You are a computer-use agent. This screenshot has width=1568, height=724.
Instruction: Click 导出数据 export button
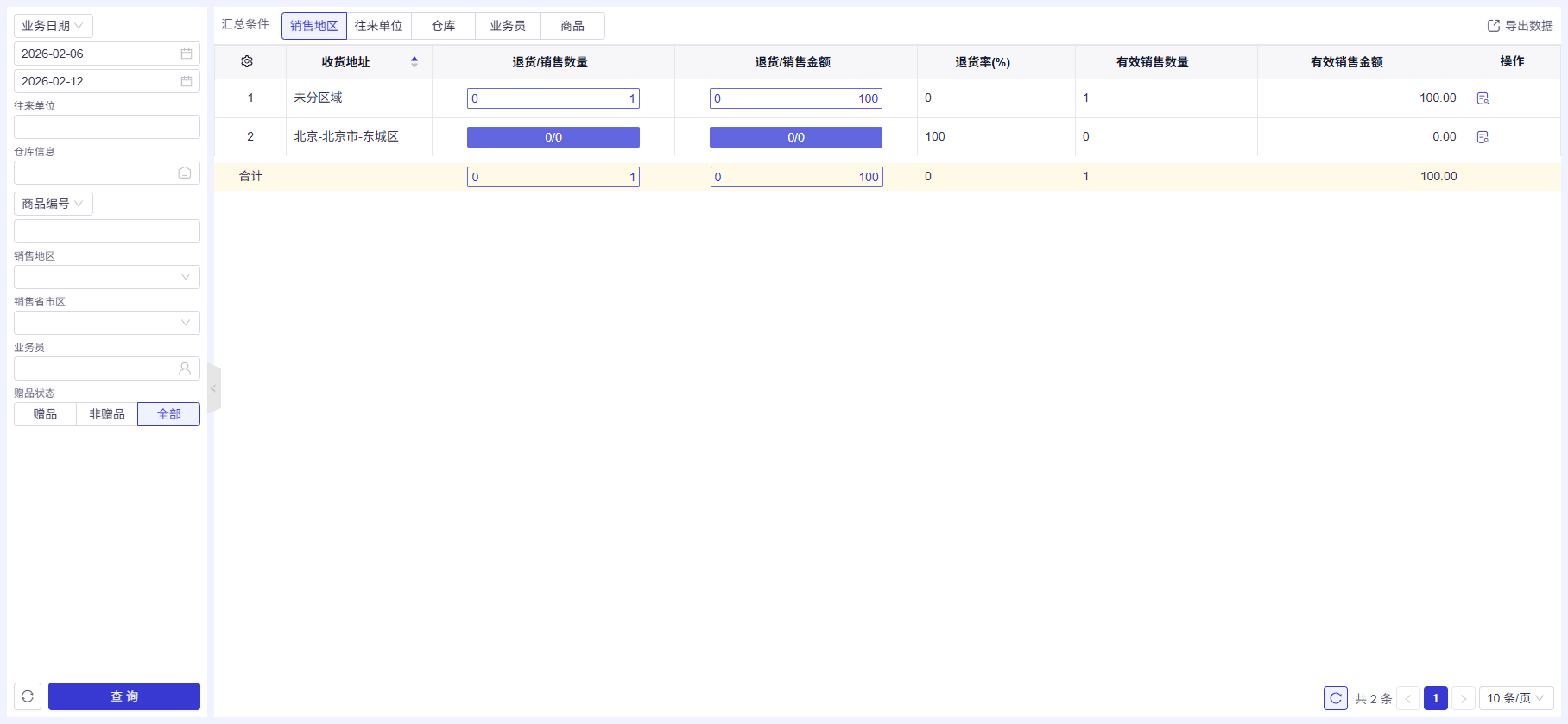tap(1520, 26)
